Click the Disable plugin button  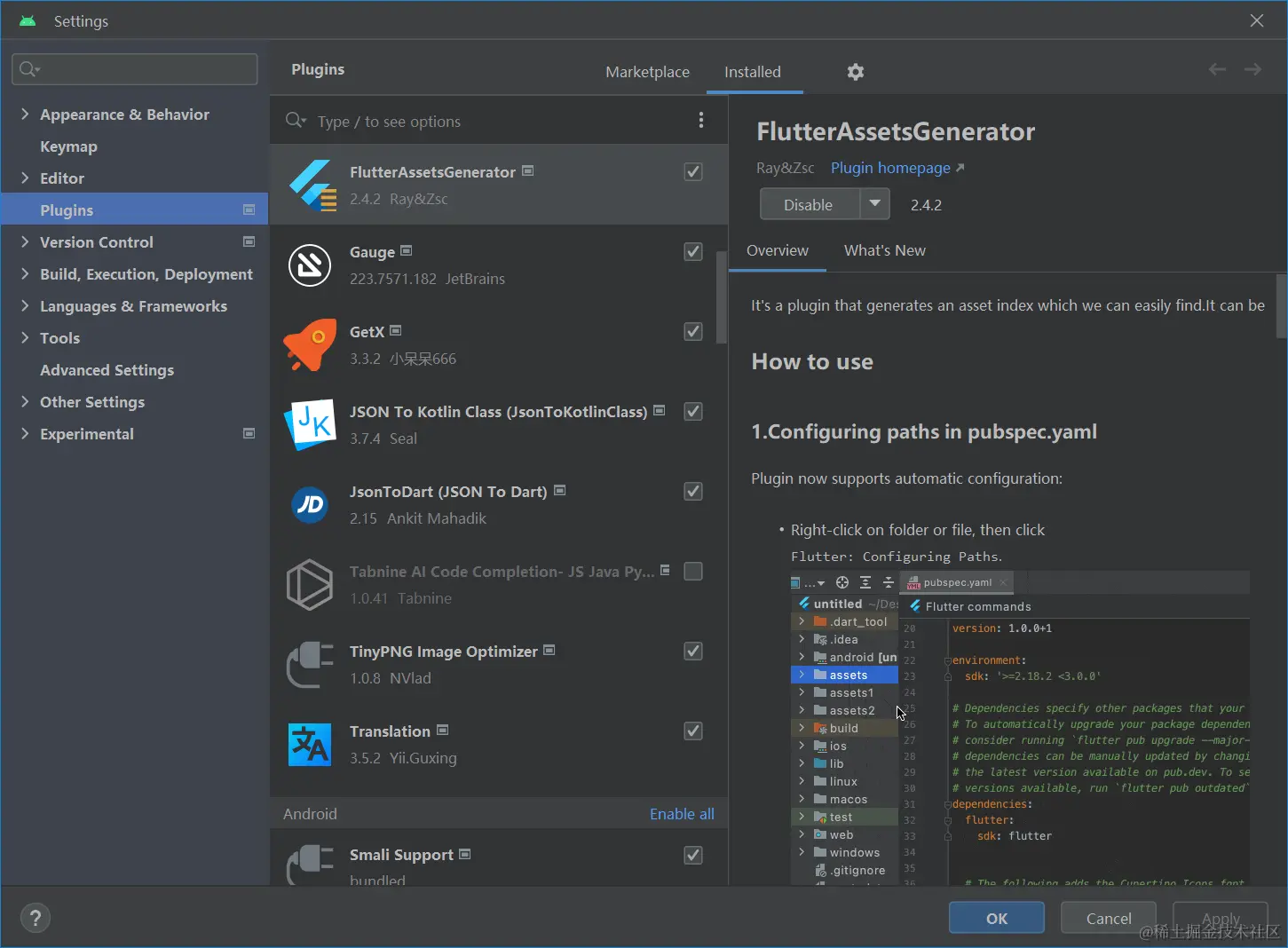click(x=809, y=204)
